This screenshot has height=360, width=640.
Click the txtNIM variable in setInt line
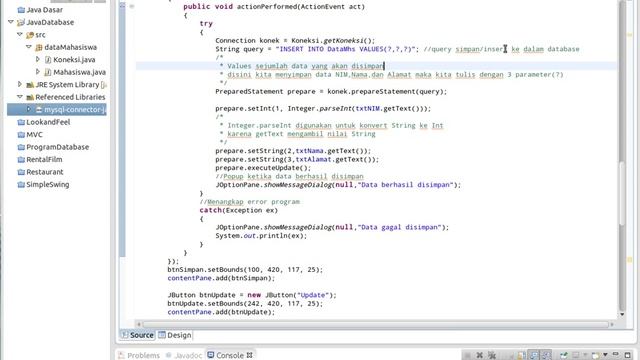pos(368,109)
